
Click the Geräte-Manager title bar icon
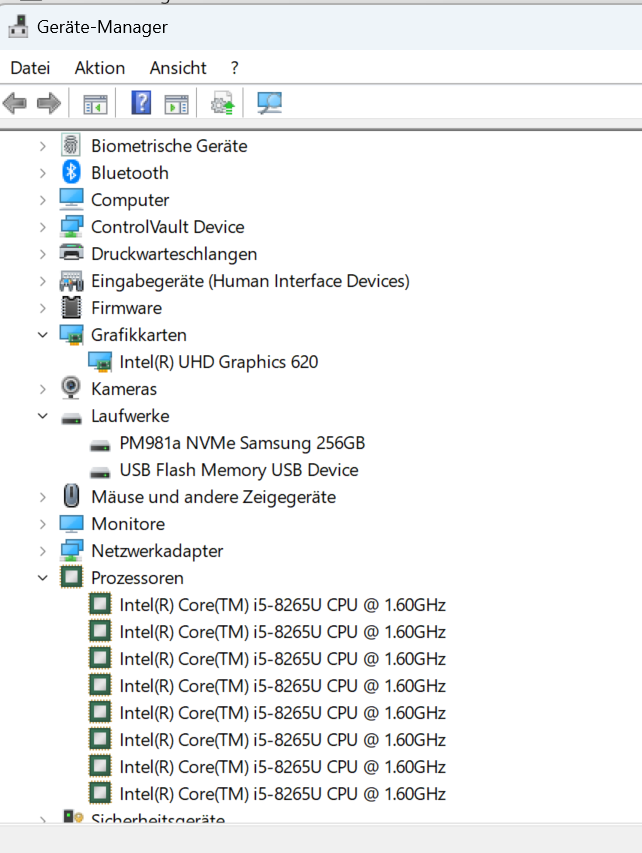pyautogui.click(x=18, y=26)
